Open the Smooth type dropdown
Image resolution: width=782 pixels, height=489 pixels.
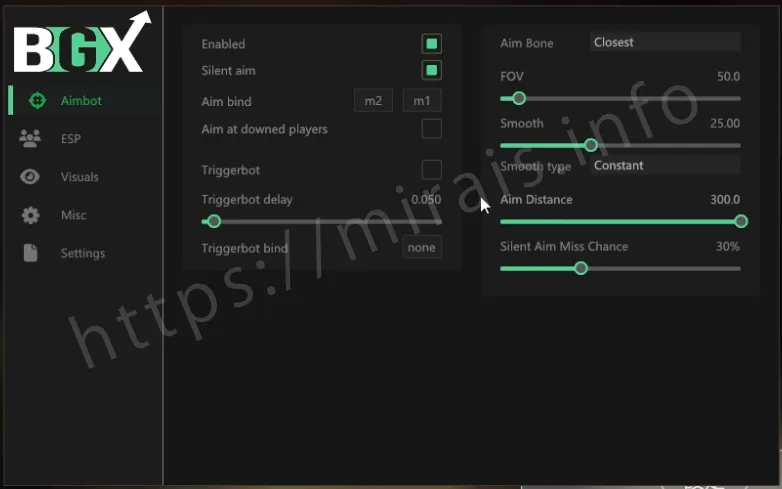click(664, 165)
